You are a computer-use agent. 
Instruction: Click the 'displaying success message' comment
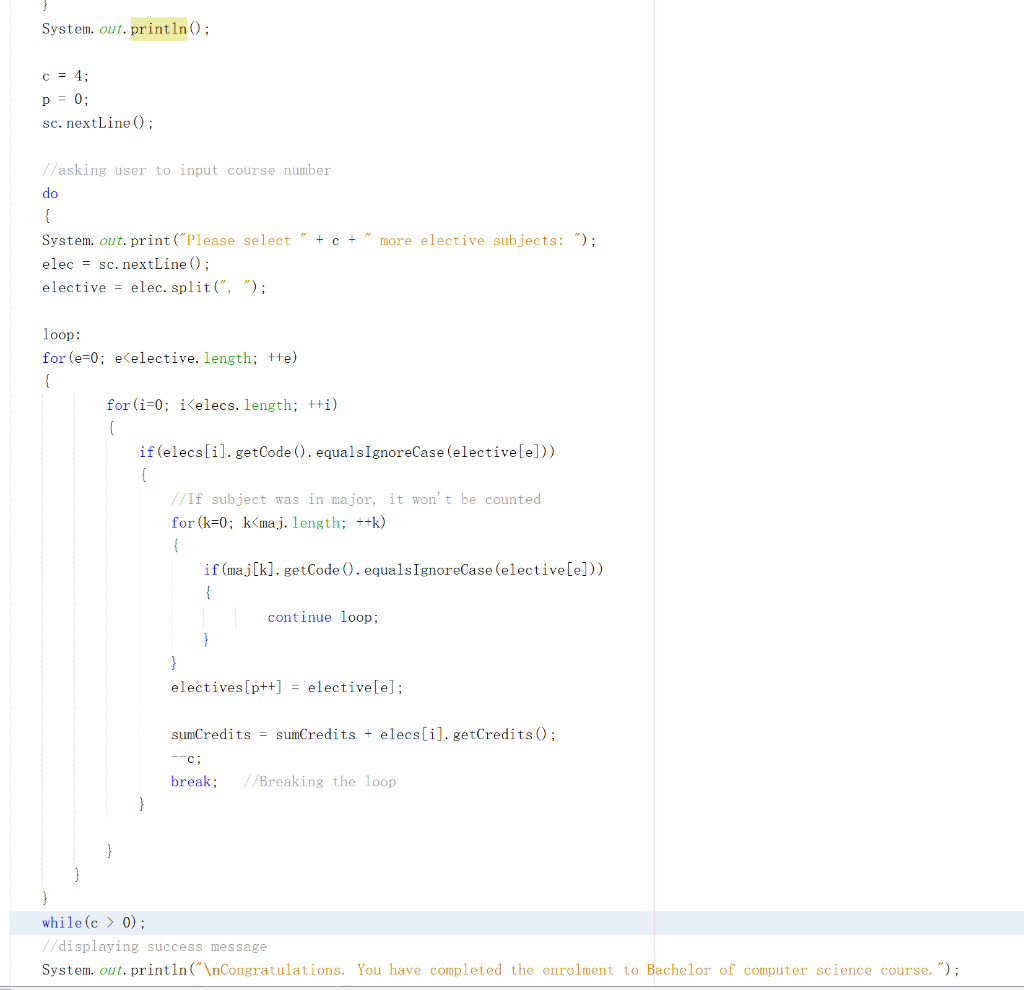[x=155, y=946]
